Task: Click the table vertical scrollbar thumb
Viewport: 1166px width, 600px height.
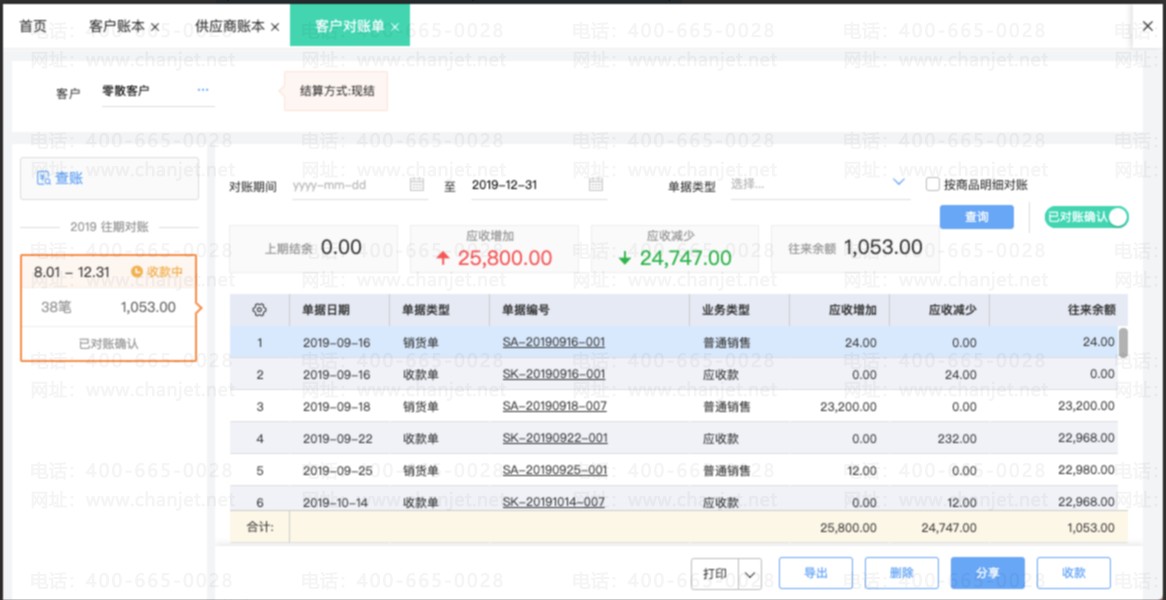Action: click(1124, 343)
